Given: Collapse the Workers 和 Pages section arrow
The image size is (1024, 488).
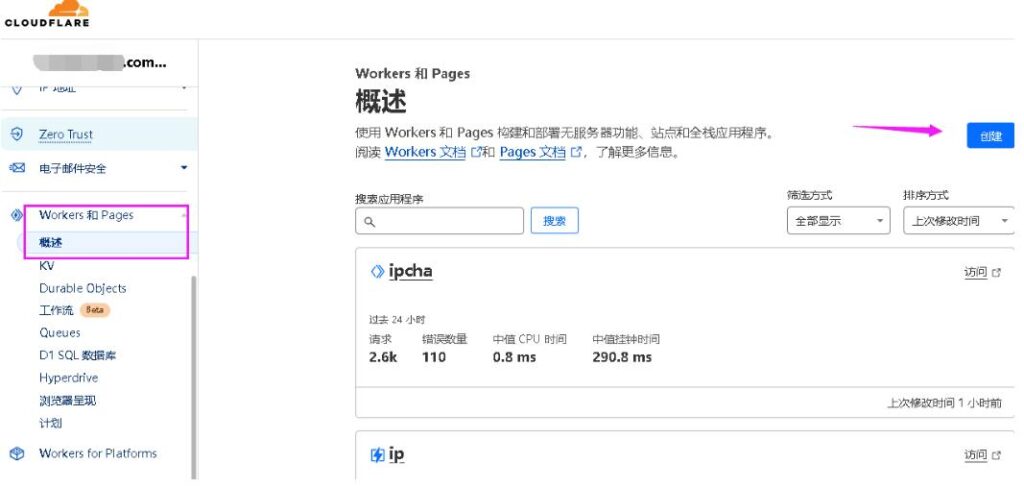Looking at the screenshot, I should (184, 215).
